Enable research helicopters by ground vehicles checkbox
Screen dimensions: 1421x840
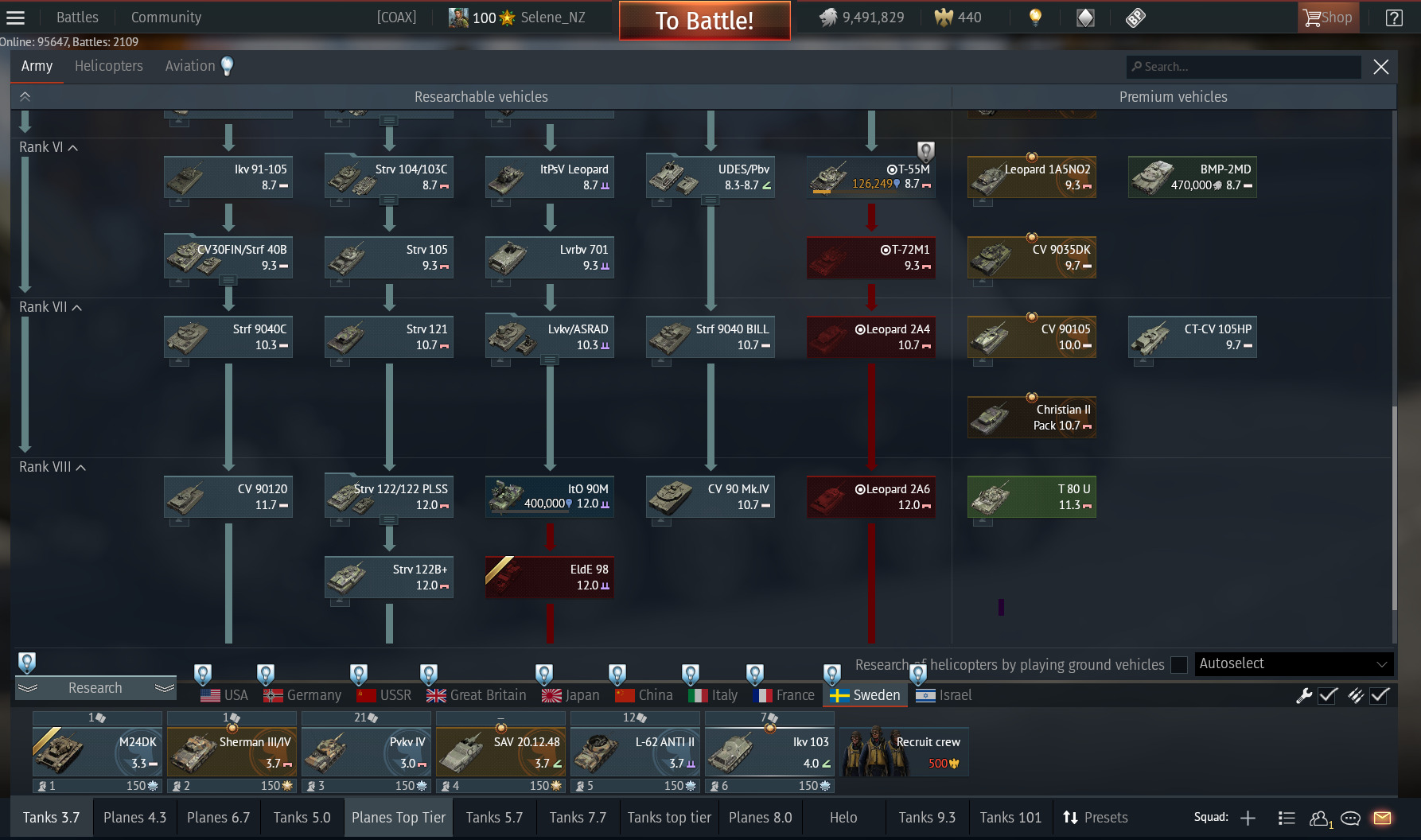[1179, 665]
